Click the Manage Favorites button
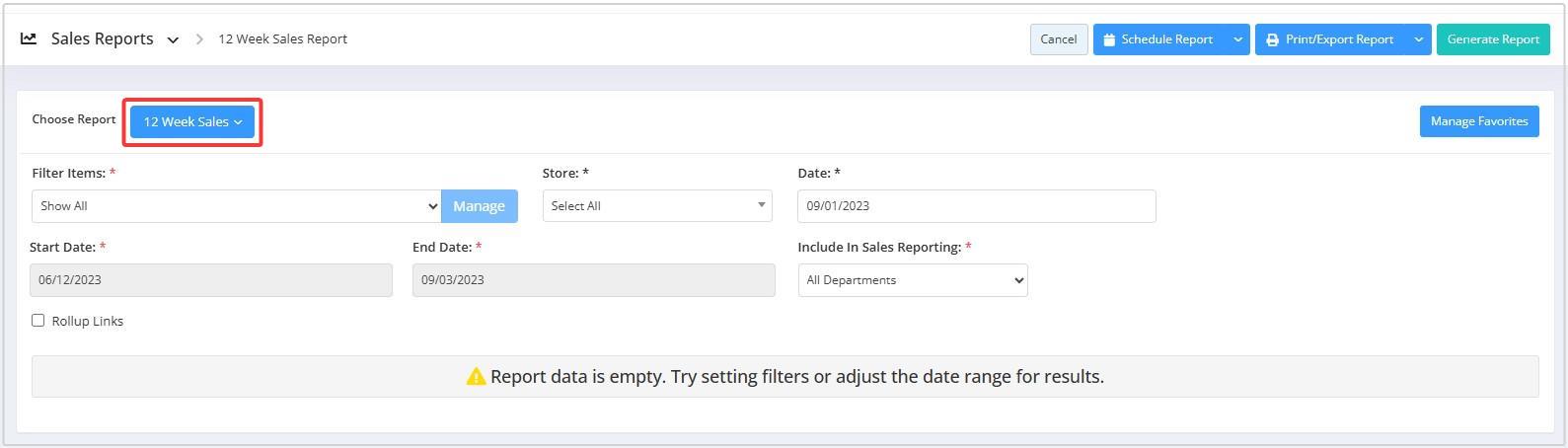Viewport: 1568px width, 448px height. [x=1479, y=121]
